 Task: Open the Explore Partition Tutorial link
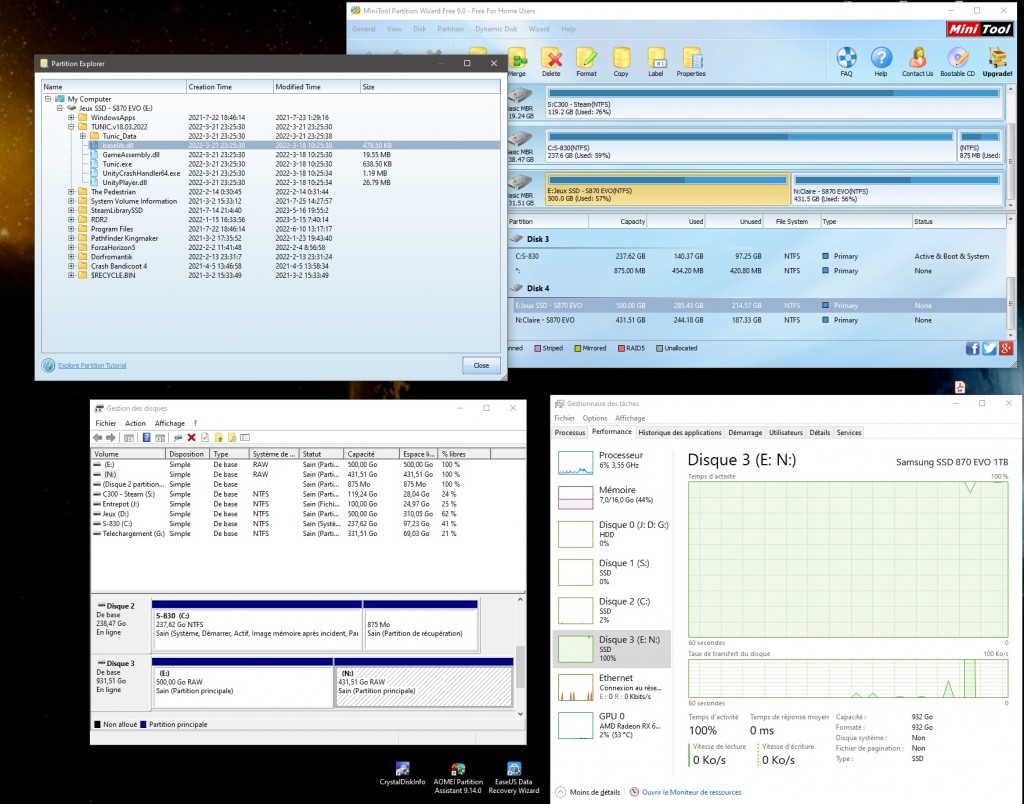click(x=92, y=366)
